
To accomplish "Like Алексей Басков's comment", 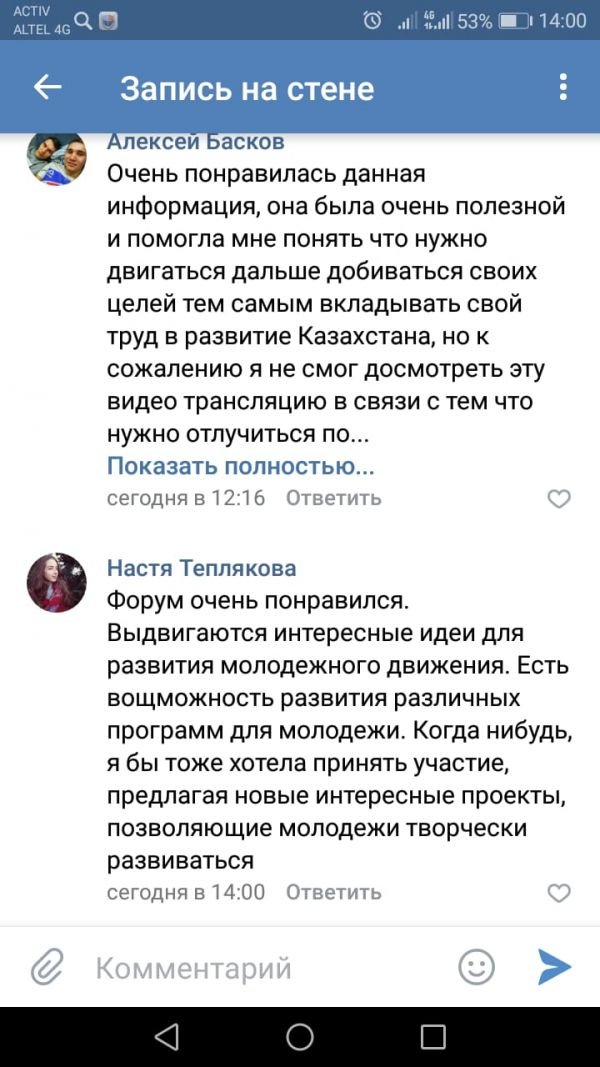I will (560, 498).
